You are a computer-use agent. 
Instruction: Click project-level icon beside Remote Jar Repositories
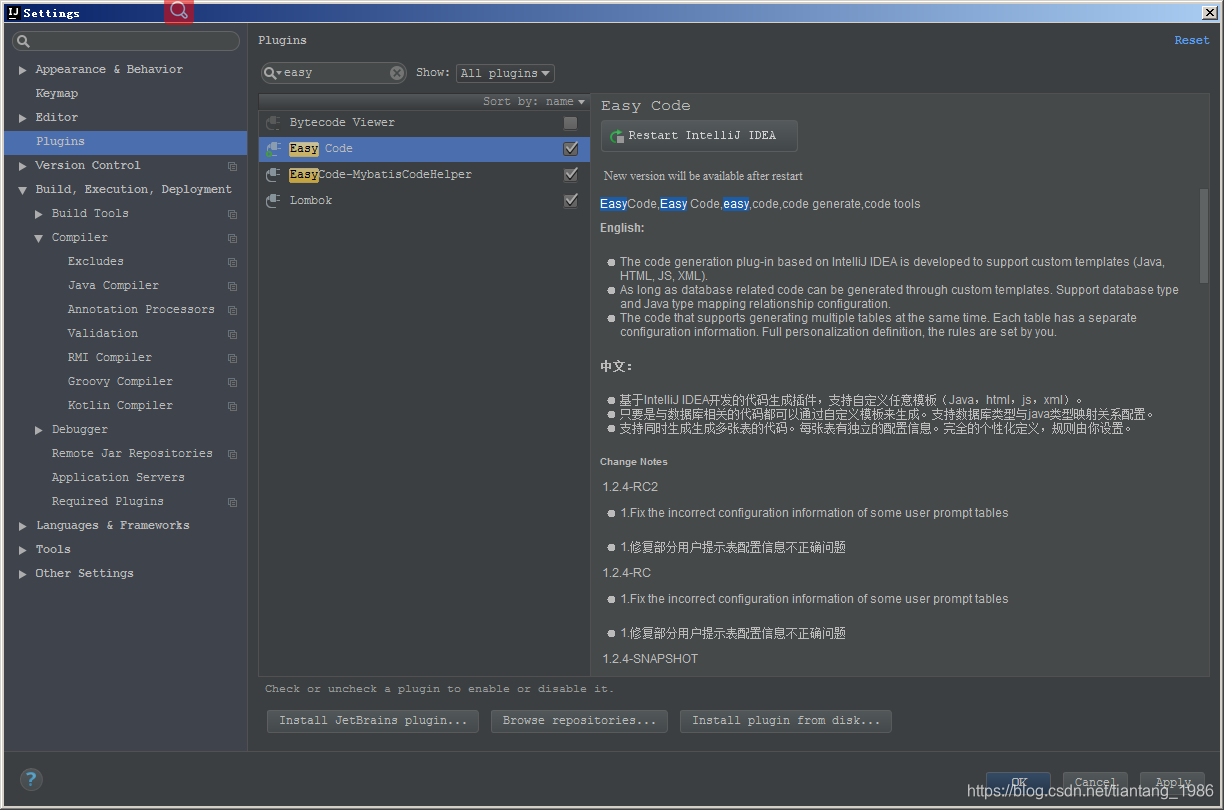[x=232, y=454]
